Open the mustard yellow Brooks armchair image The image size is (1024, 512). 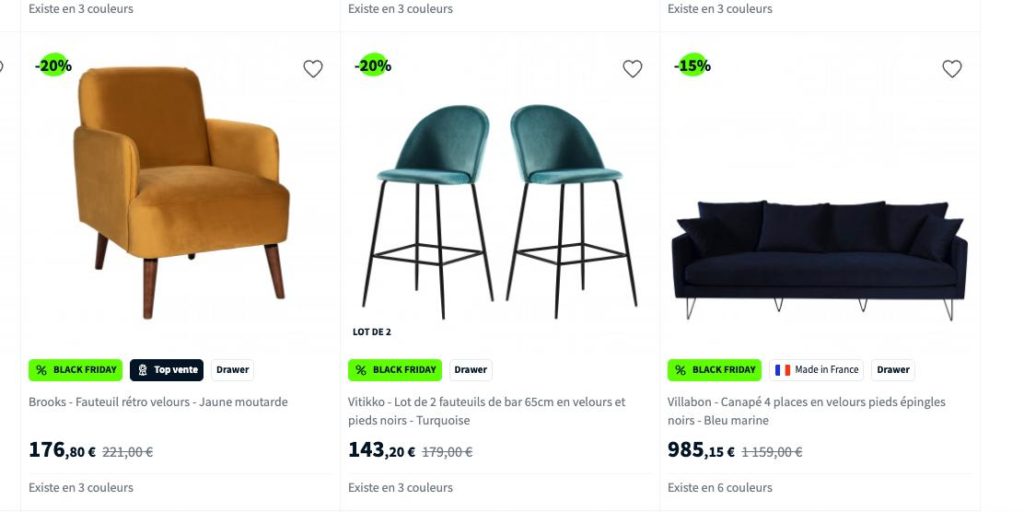pos(181,193)
